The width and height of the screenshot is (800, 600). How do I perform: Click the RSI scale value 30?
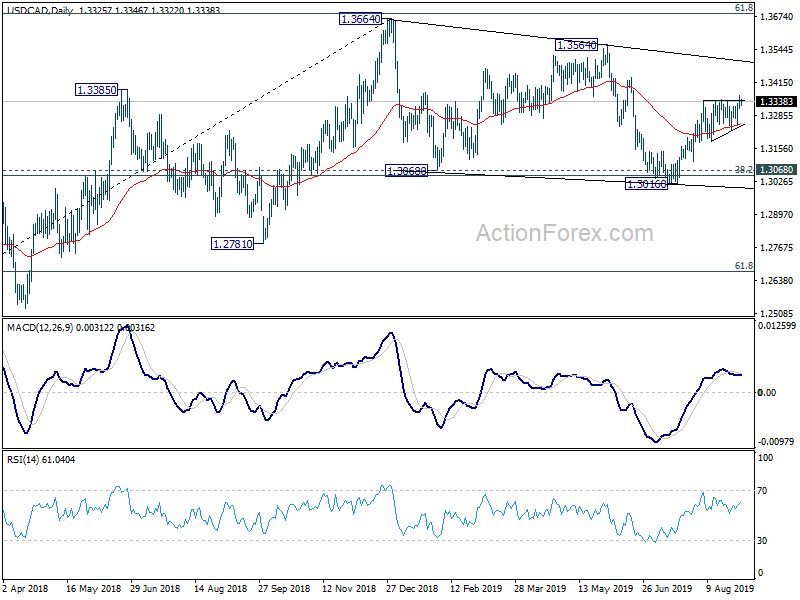pyautogui.click(x=762, y=541)
